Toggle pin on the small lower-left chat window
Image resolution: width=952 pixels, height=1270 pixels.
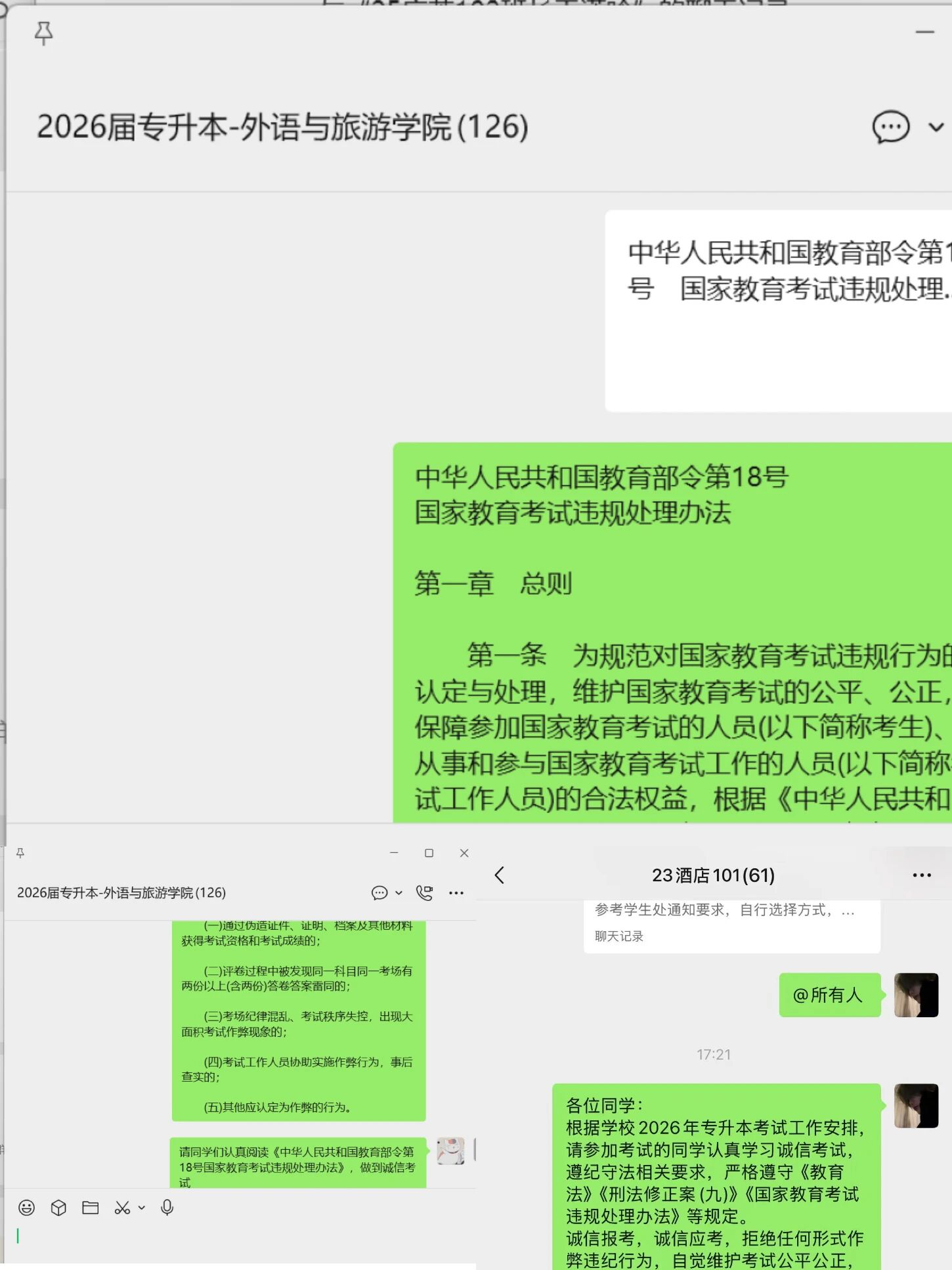point(20,853)
